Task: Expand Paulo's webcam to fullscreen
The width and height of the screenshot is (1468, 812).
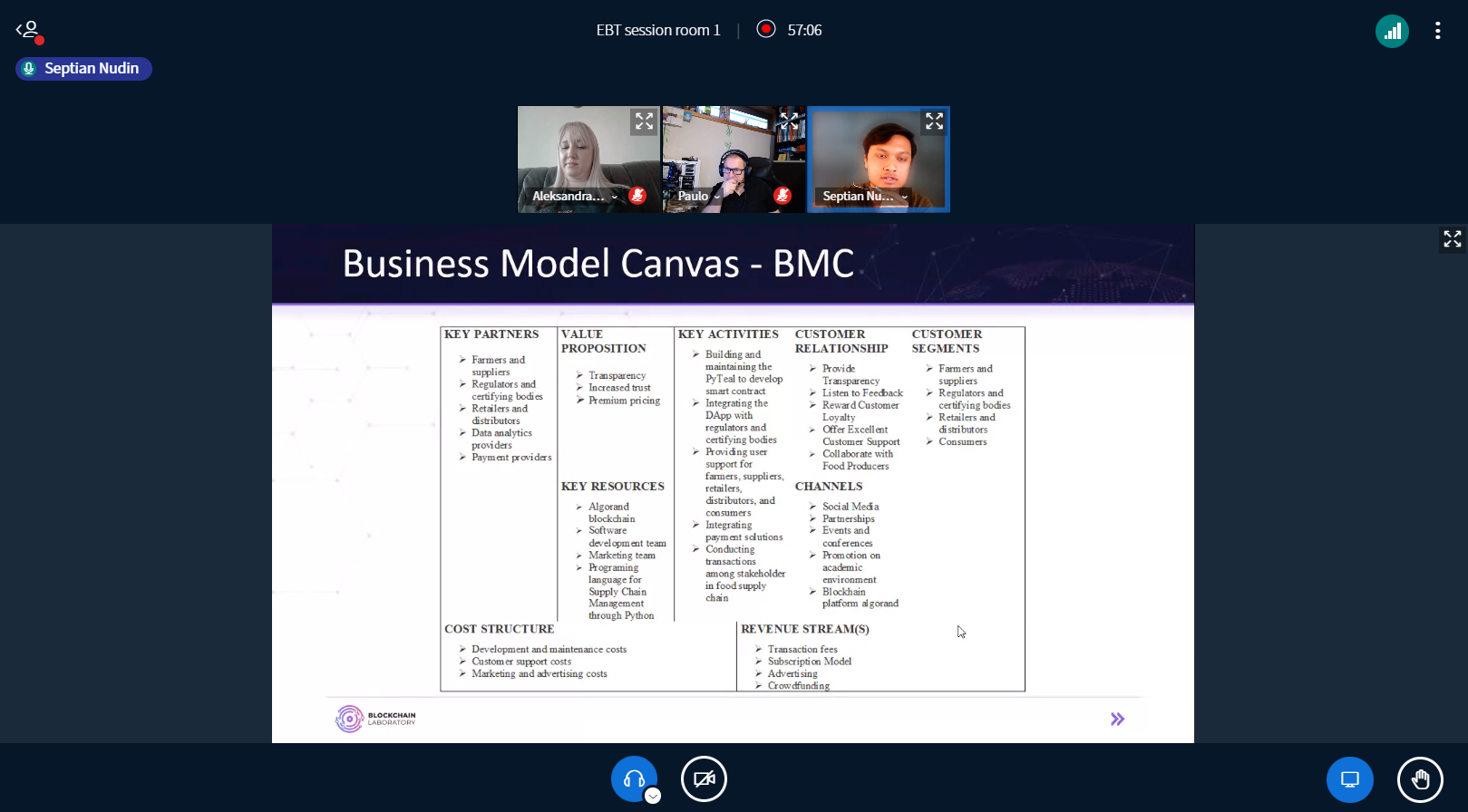Action: [789, 121]
